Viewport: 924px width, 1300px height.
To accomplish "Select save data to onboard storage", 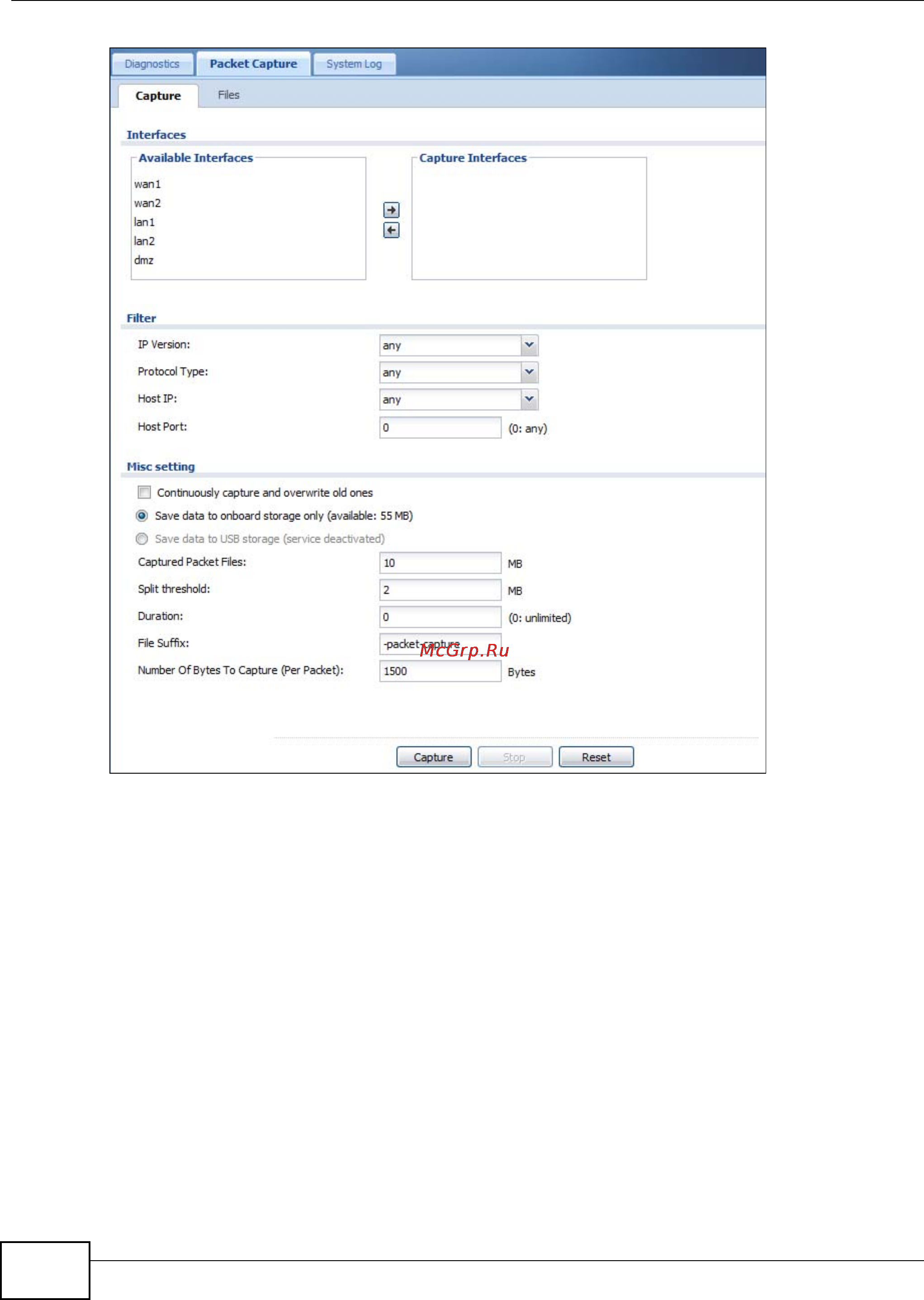I will 142,516.
